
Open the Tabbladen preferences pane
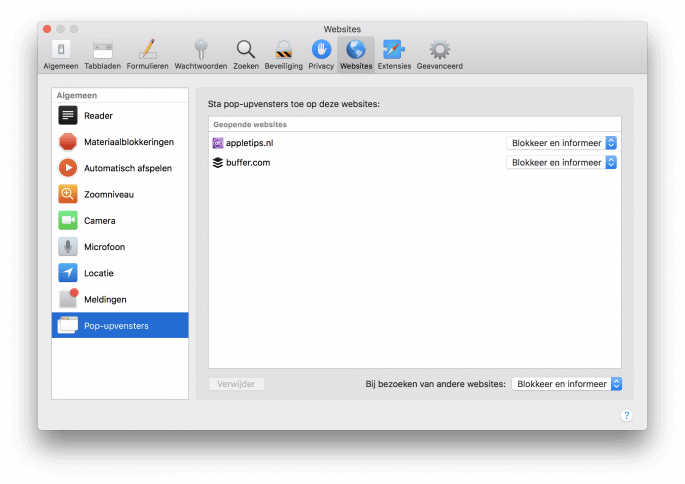pyautogui.click(x=103, y=55)
